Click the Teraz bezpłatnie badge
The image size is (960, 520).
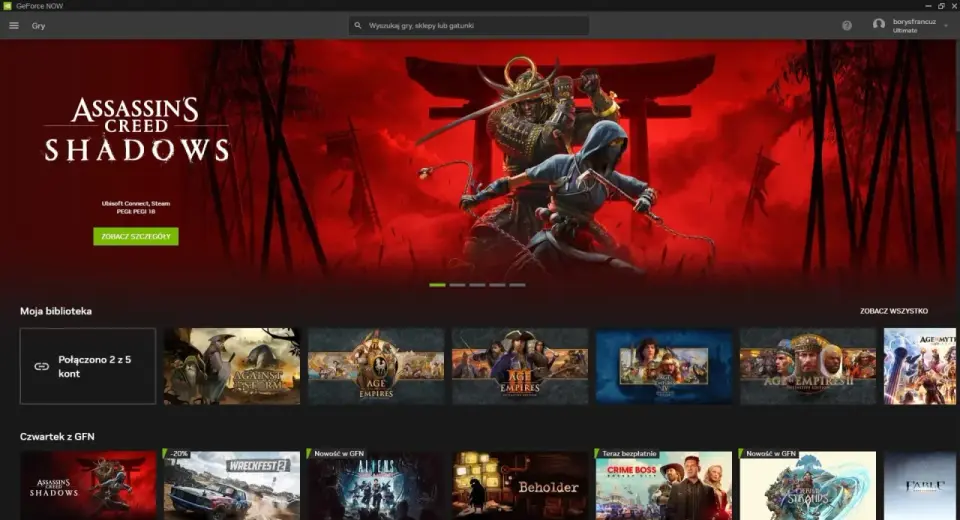(x=627, y=454)
